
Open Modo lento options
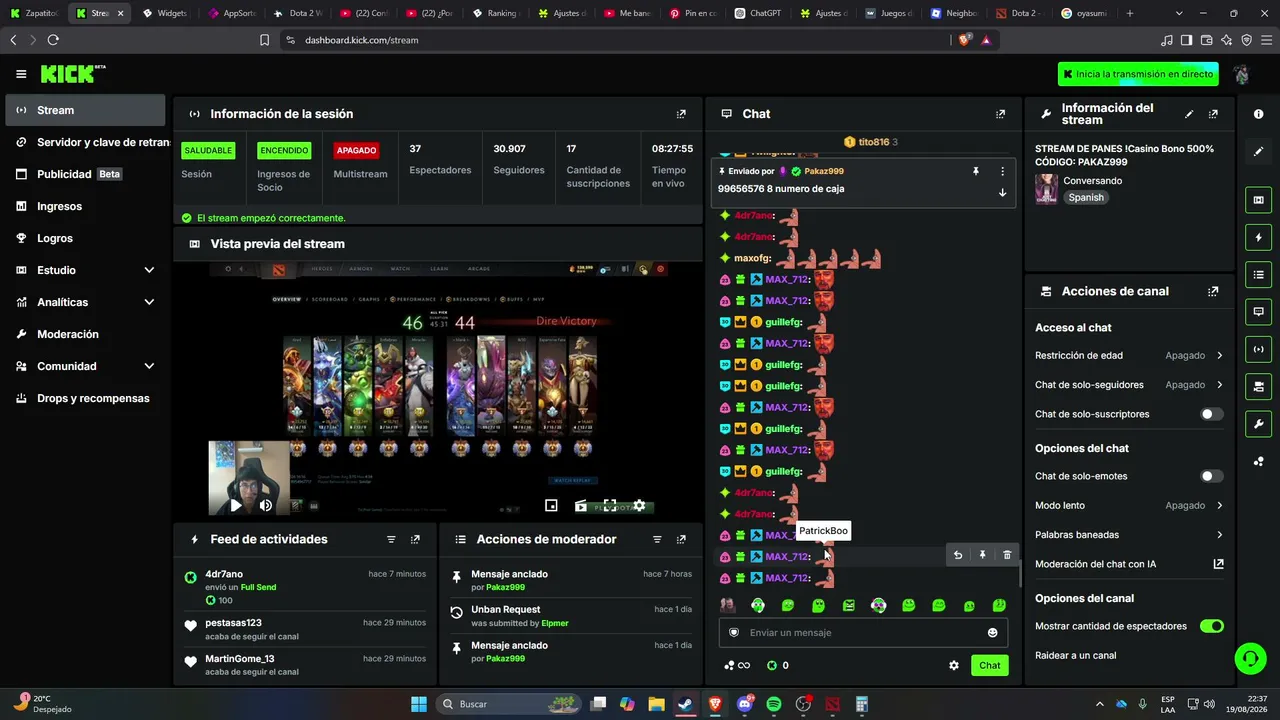tap(1129, 505)
